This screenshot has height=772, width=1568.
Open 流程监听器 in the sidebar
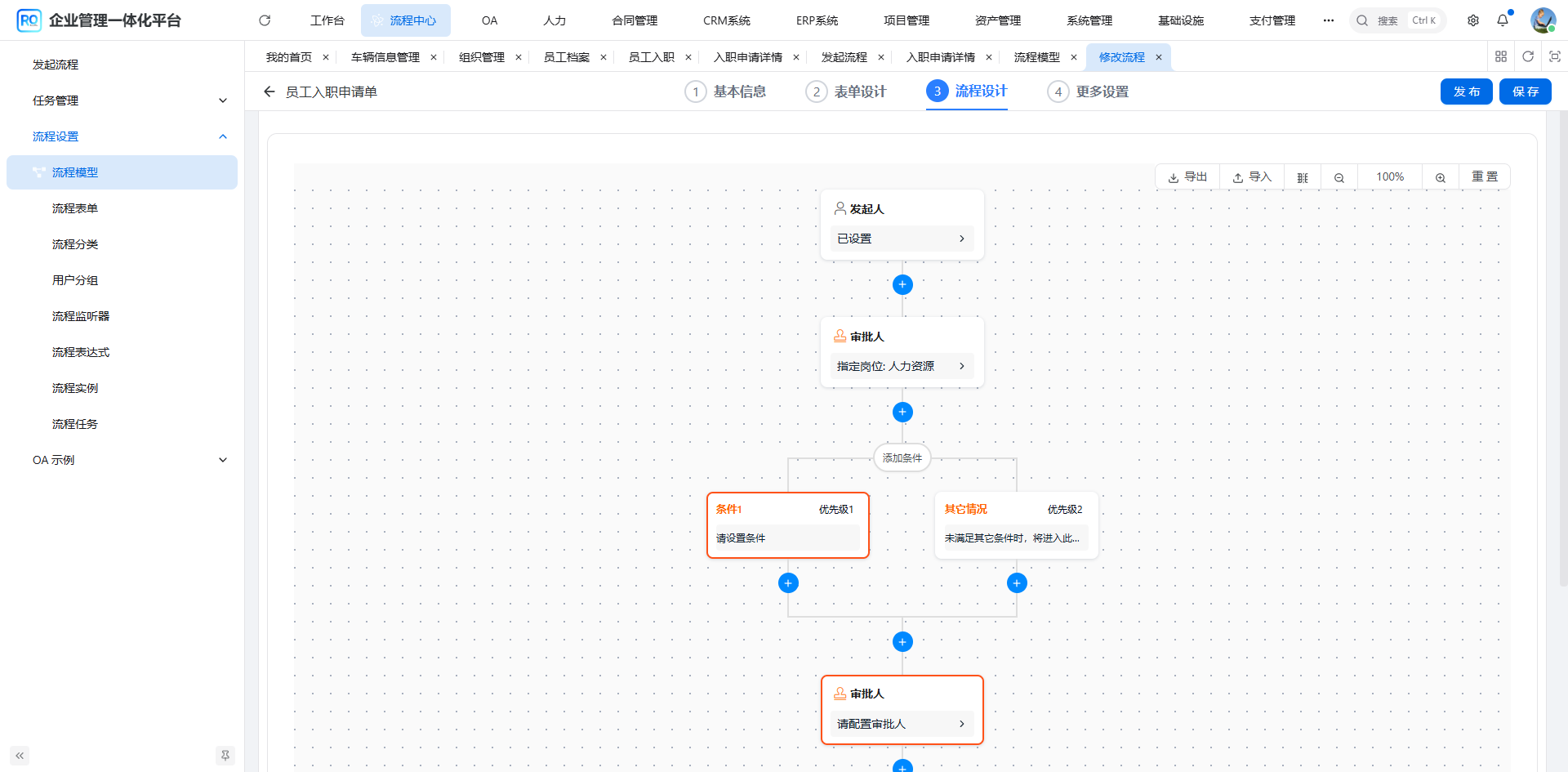(x=122, y=316)
